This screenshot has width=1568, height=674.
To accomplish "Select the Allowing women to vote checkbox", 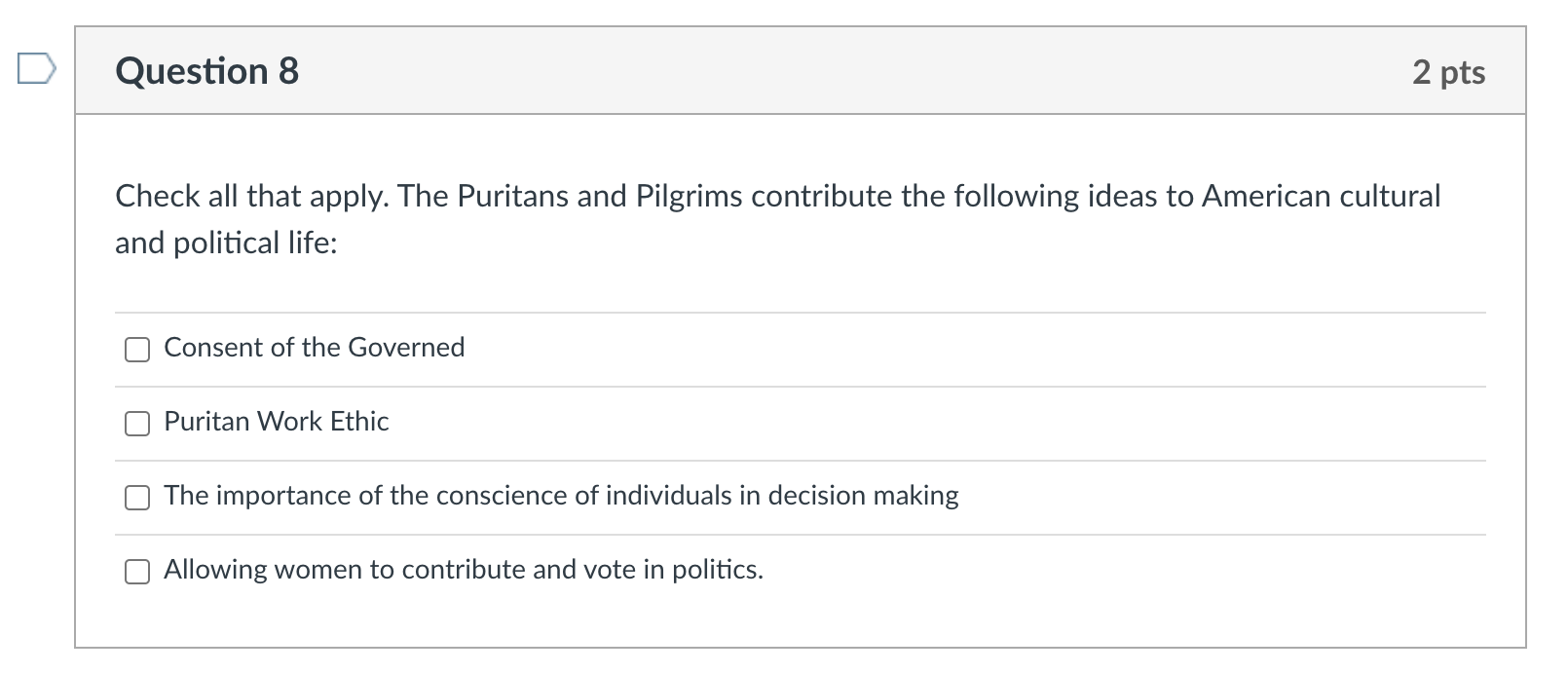I will coord(137,572).
